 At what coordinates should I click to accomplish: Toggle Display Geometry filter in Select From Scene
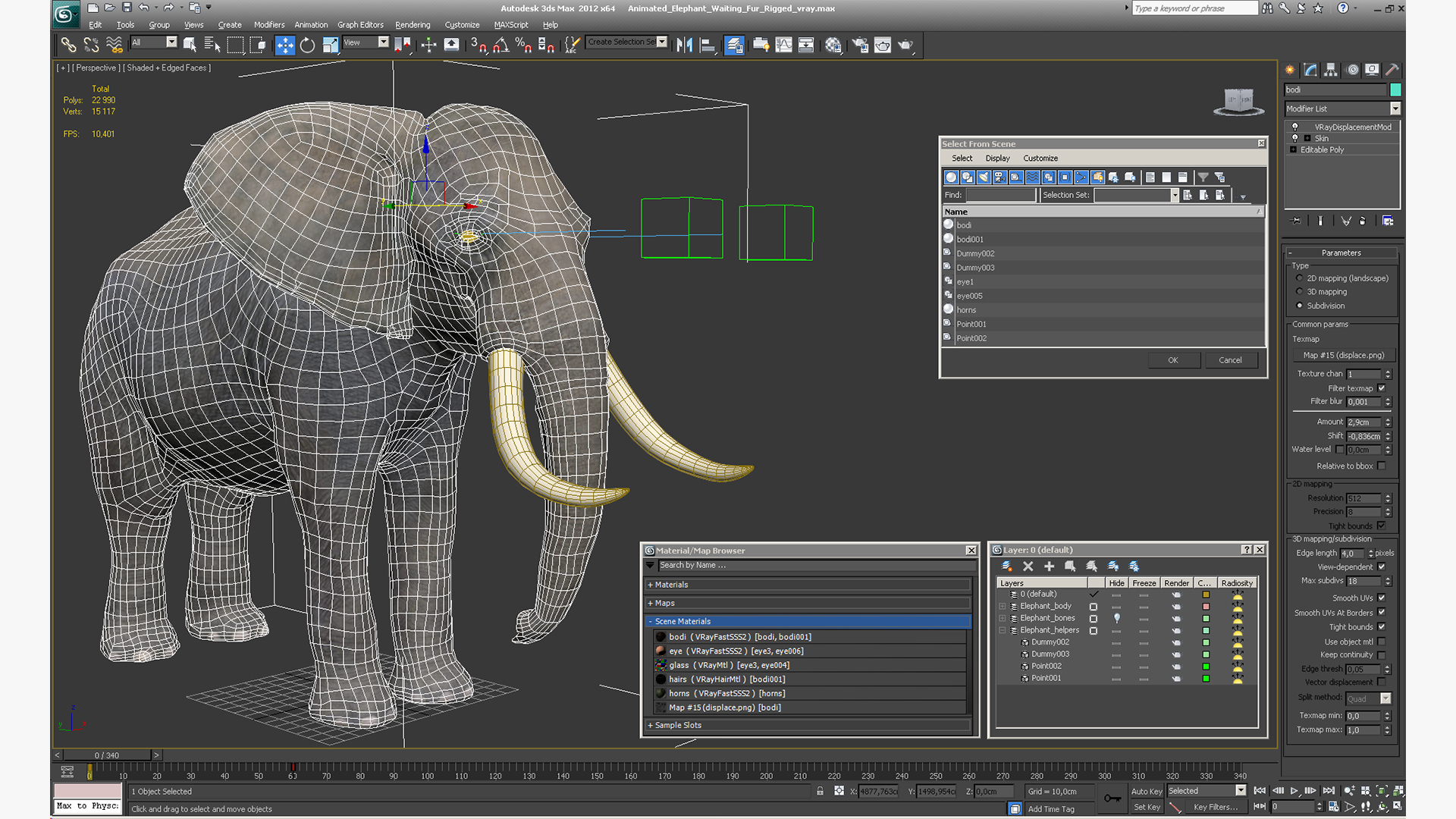pos(951,177)
